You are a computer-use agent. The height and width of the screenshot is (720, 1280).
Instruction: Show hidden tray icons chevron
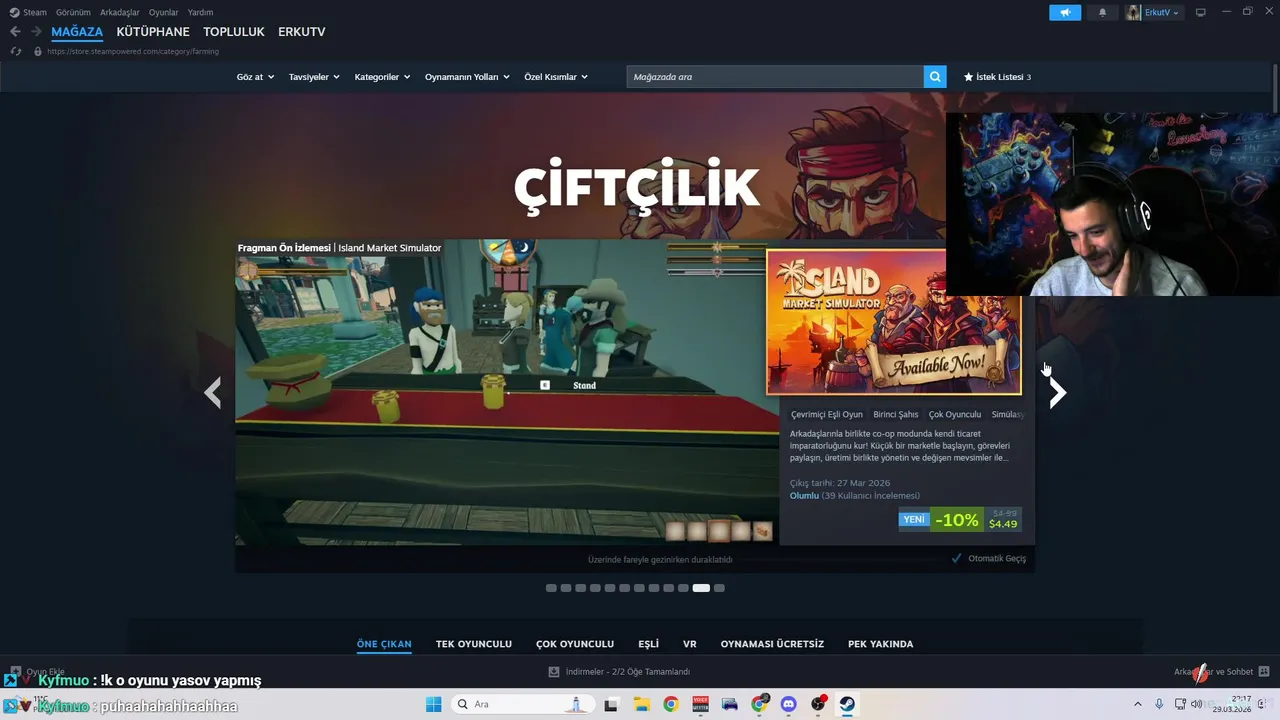pyautogui.click(x=1137, y=704)
